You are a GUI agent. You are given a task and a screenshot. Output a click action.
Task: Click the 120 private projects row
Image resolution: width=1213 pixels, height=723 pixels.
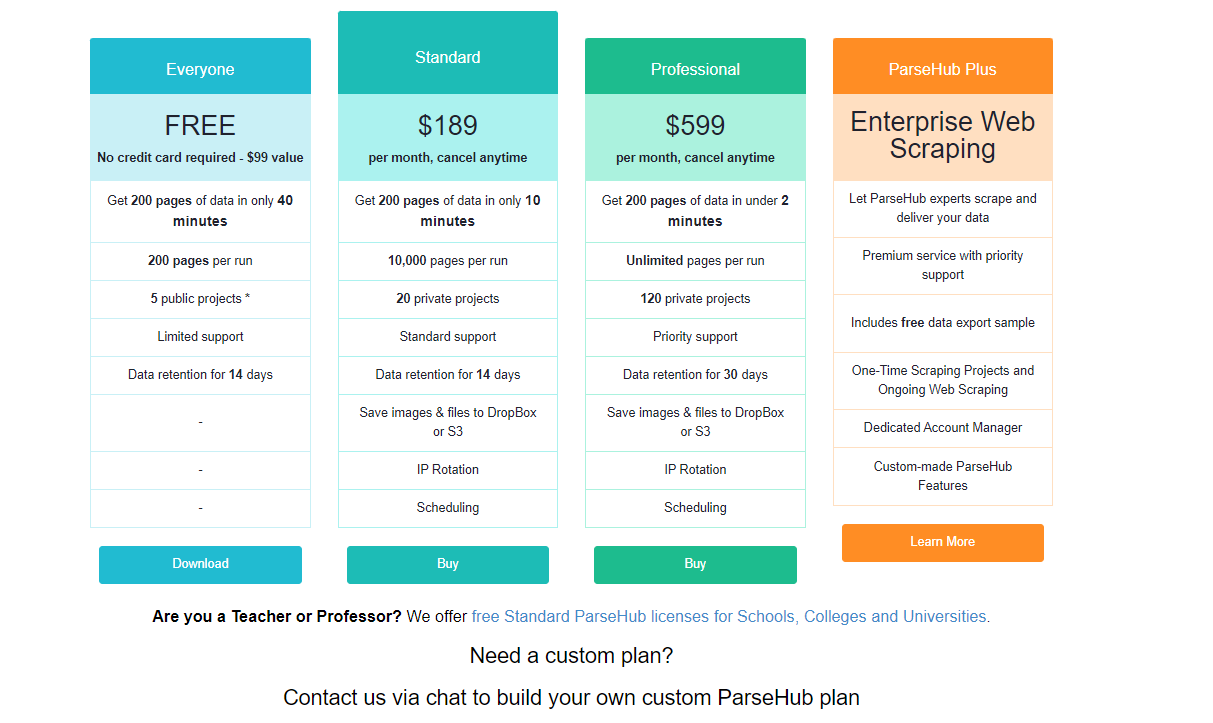695,299
